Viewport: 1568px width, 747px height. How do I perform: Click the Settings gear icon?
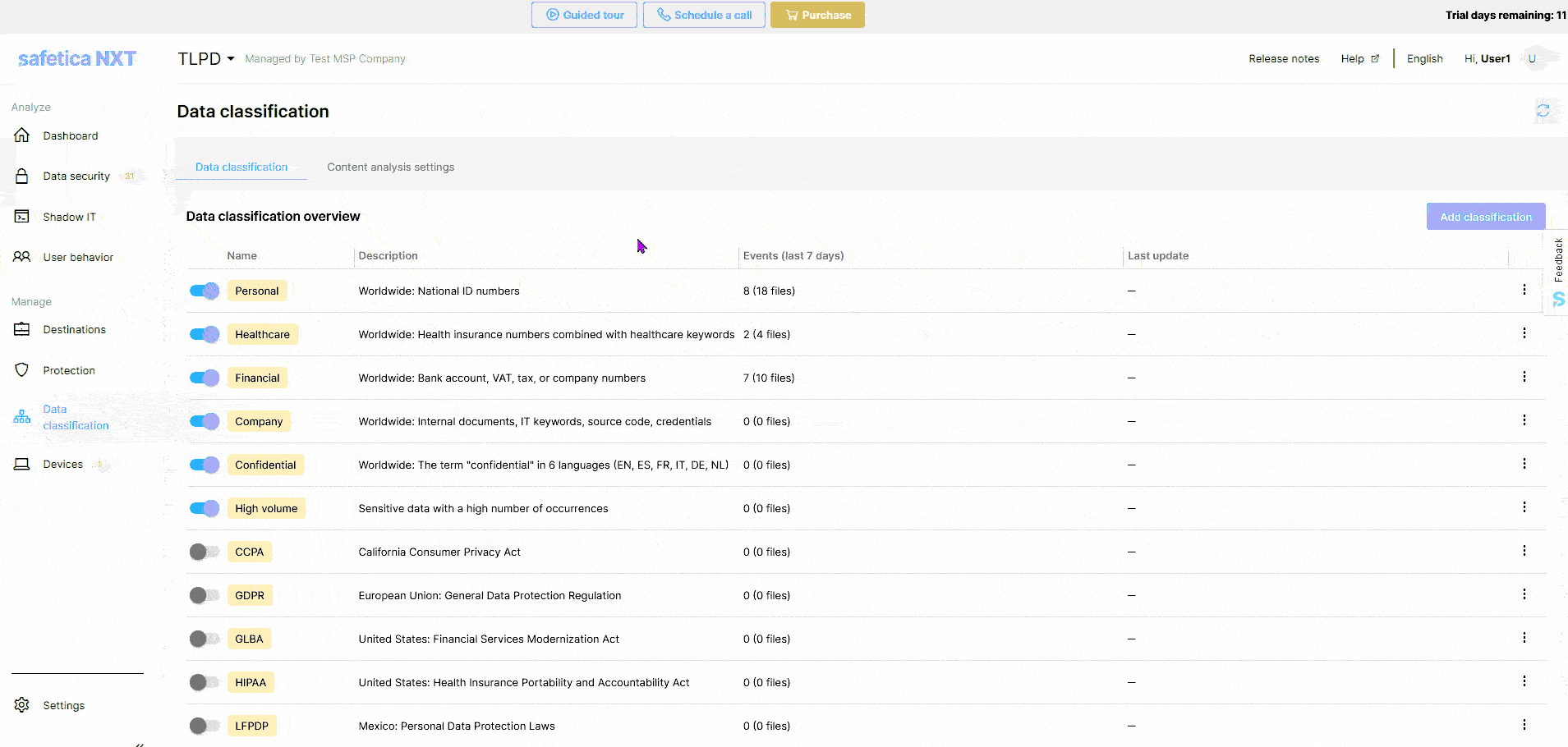[x=22, y=705]
